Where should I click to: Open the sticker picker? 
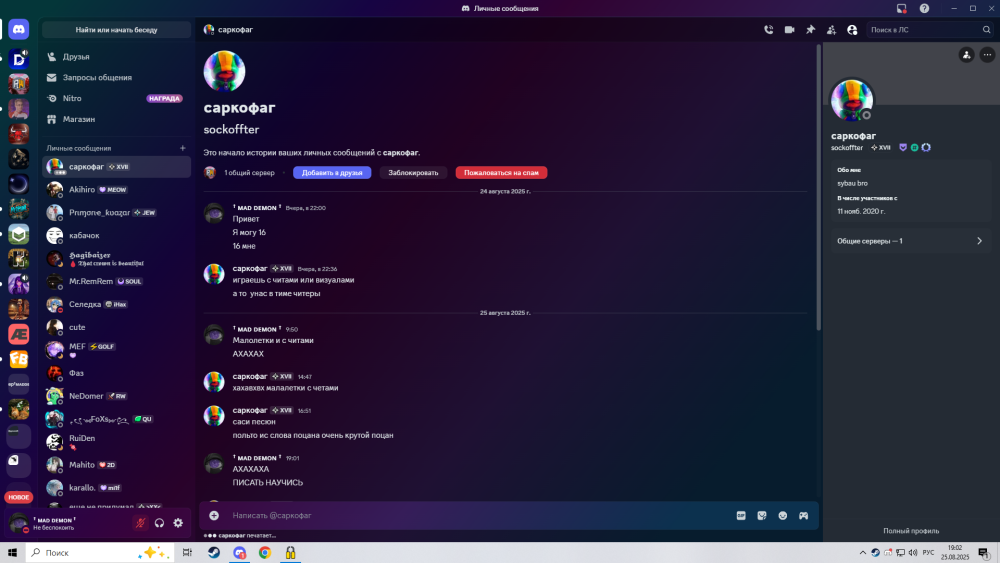762,515
